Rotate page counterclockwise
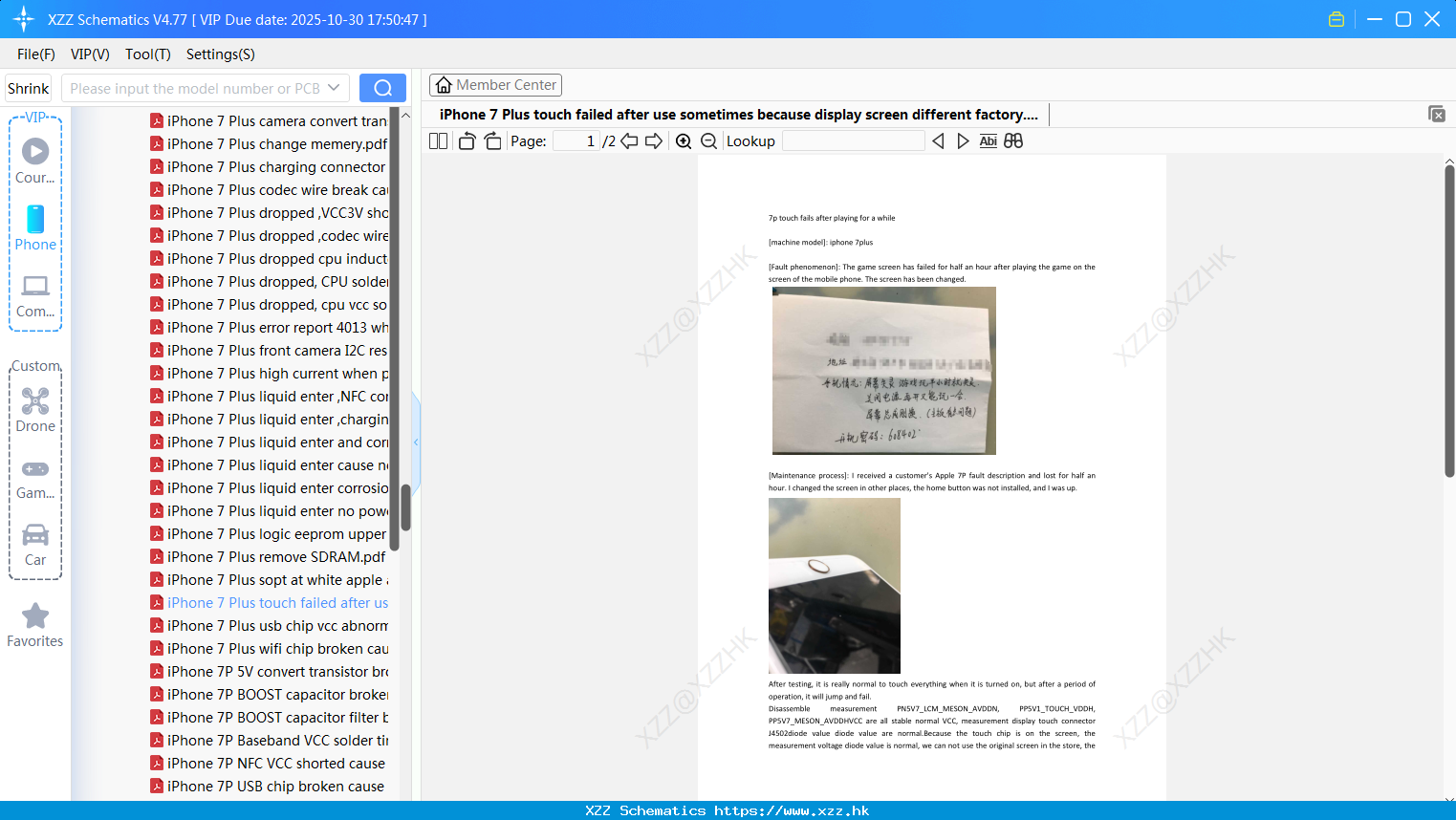This screenshot has height=820, width=1456. pos(467,141)
